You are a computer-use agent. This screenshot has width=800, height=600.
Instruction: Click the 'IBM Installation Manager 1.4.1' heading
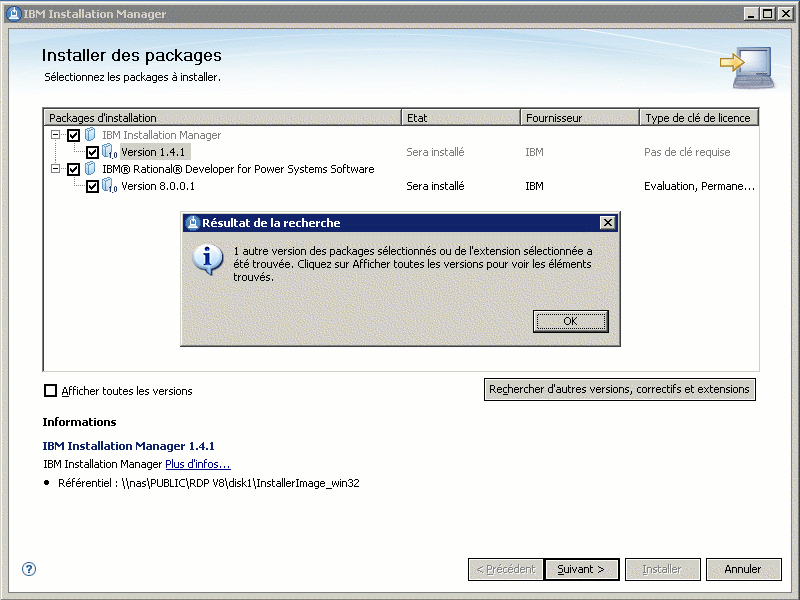pyautogui.click(x=129, y=446)
